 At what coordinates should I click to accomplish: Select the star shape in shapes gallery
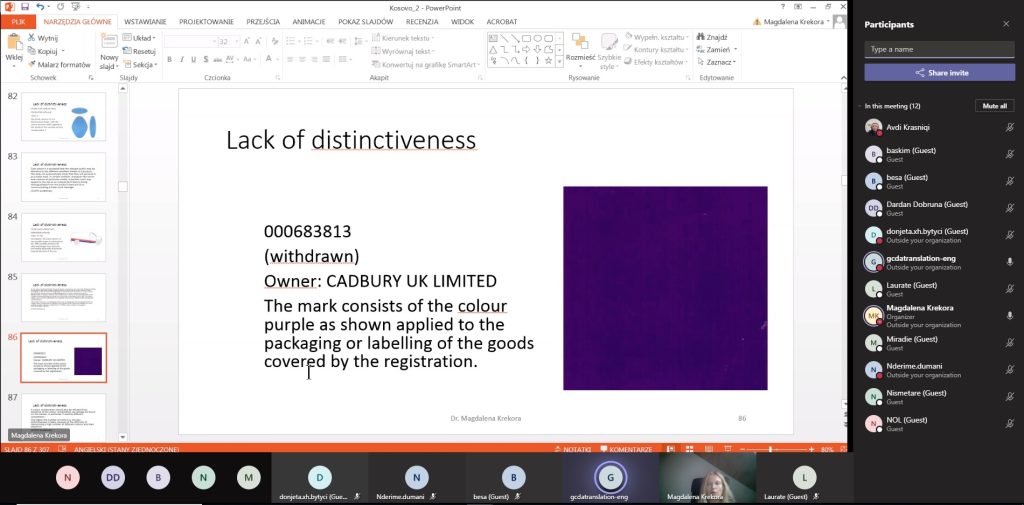549,60
